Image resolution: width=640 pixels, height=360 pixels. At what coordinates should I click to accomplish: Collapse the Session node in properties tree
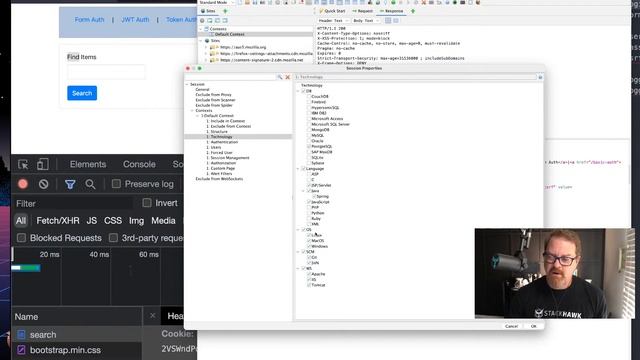(187, 84)
